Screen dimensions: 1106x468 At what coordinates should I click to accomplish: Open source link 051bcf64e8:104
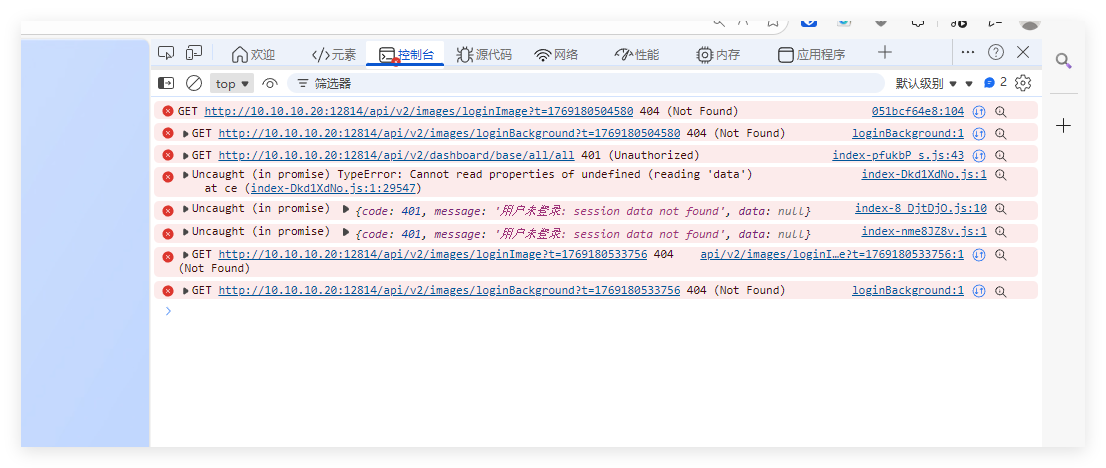click(917, 111)
